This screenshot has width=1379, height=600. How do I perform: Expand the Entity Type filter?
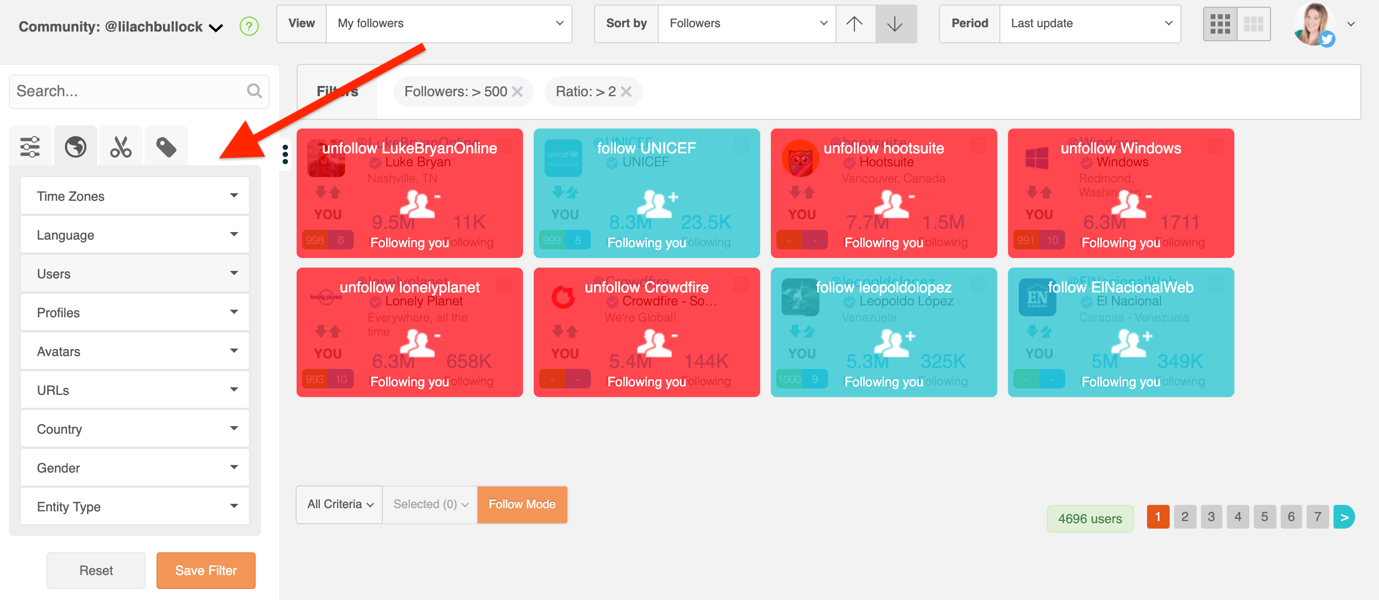[x=135, y=507]
